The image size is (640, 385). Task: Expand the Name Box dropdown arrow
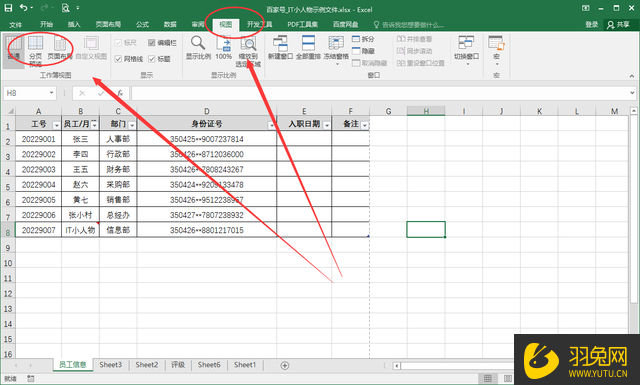(x=51, y=93)
